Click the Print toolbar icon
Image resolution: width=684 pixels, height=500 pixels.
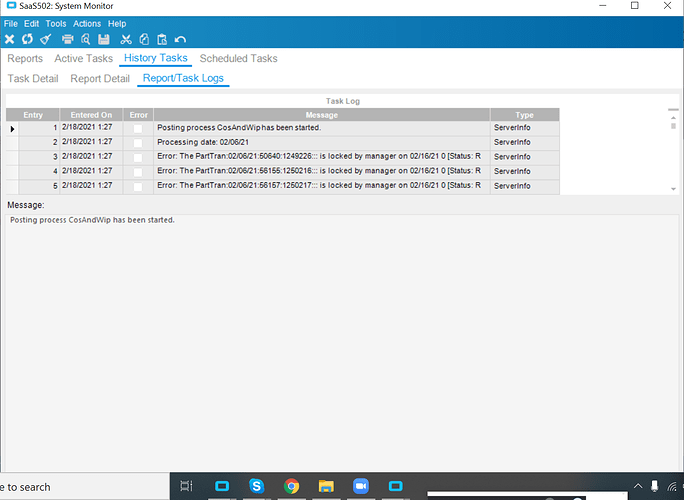(x=68, y=40)
